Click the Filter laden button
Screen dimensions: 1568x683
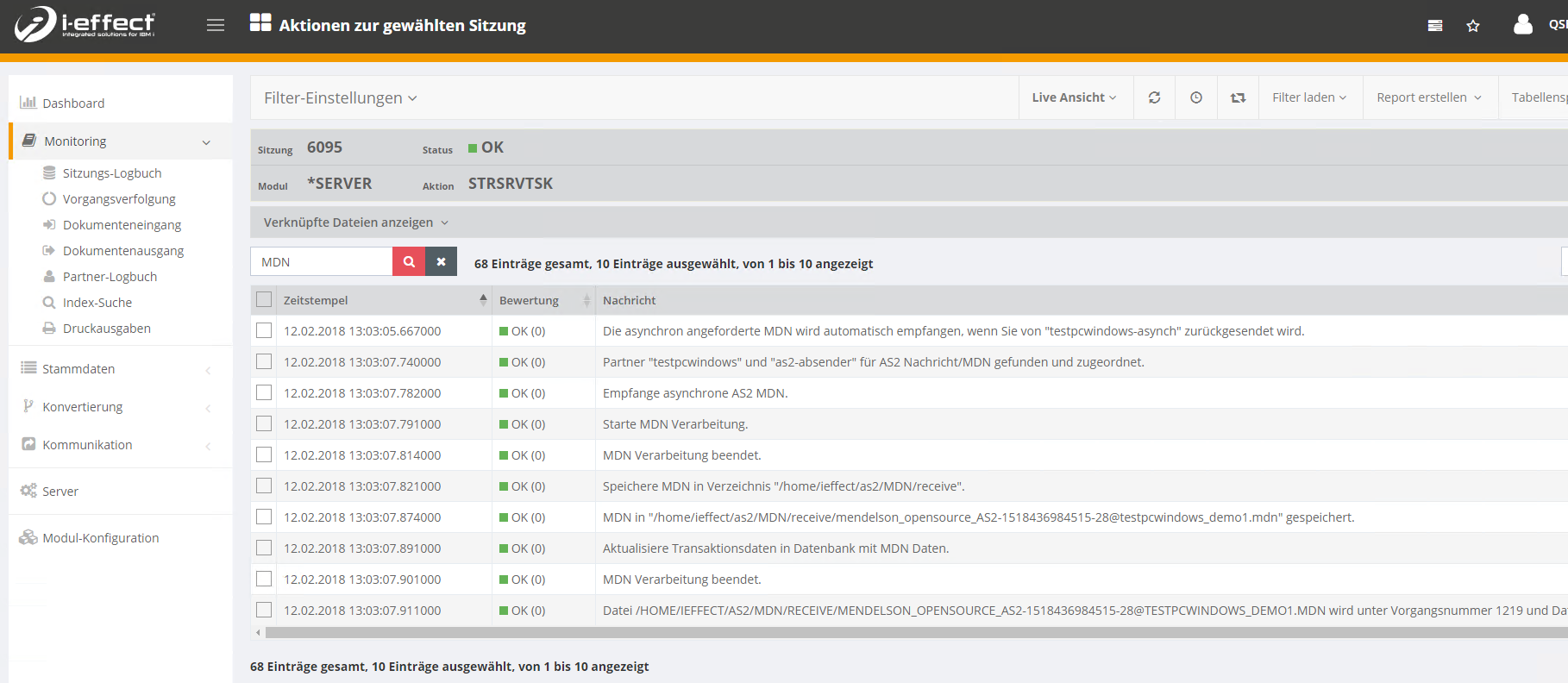tap(1308, 97)
